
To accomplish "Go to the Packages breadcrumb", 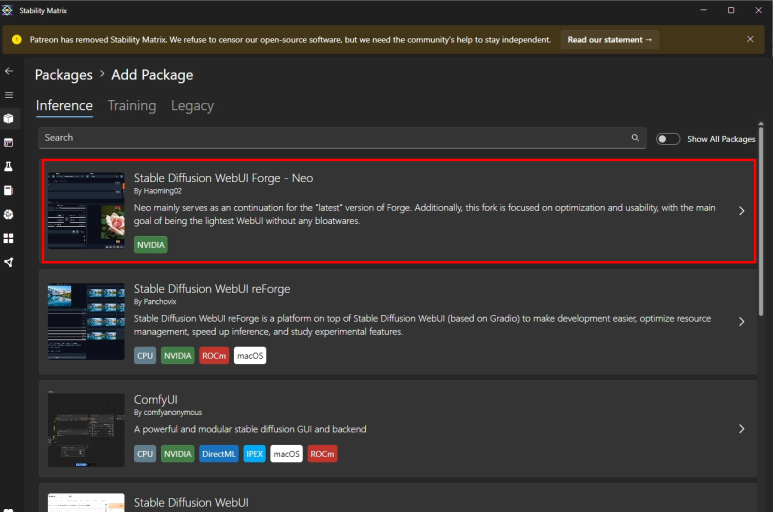I will [x=64, y=75].
